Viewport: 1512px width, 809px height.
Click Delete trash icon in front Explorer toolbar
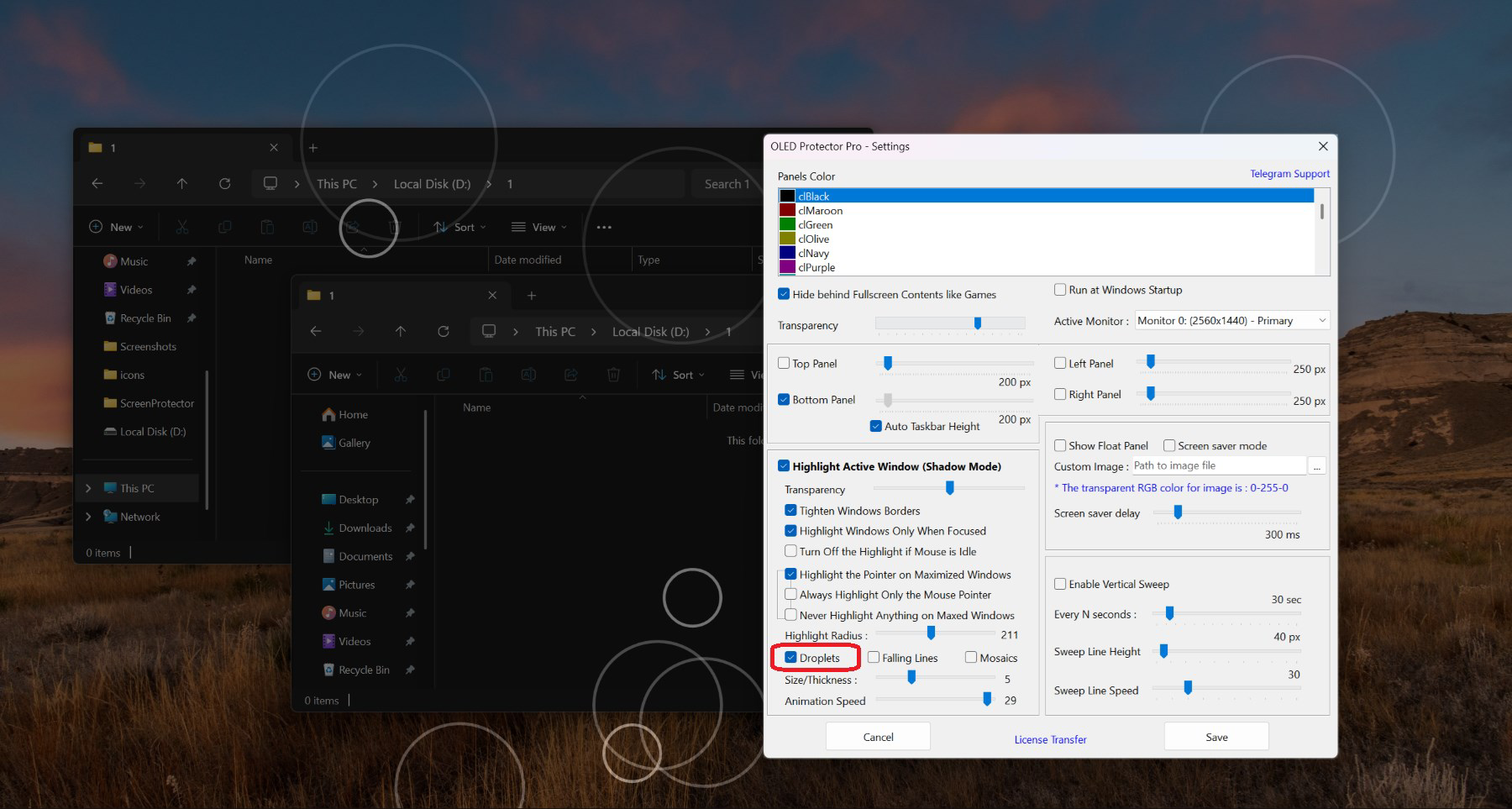click(614, 375)
